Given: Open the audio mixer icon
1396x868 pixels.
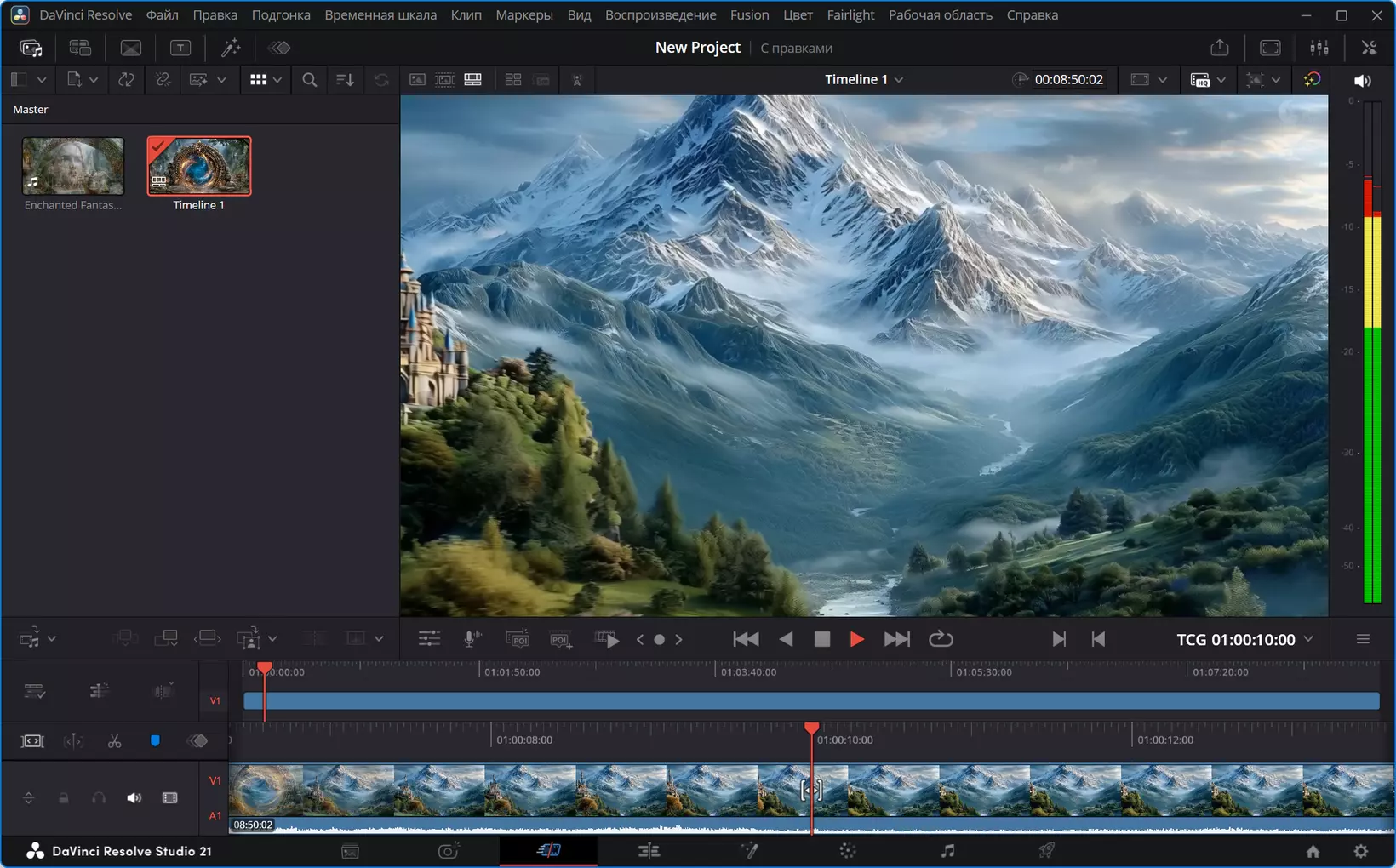Looking at the screenshot, I should 1319,48.
